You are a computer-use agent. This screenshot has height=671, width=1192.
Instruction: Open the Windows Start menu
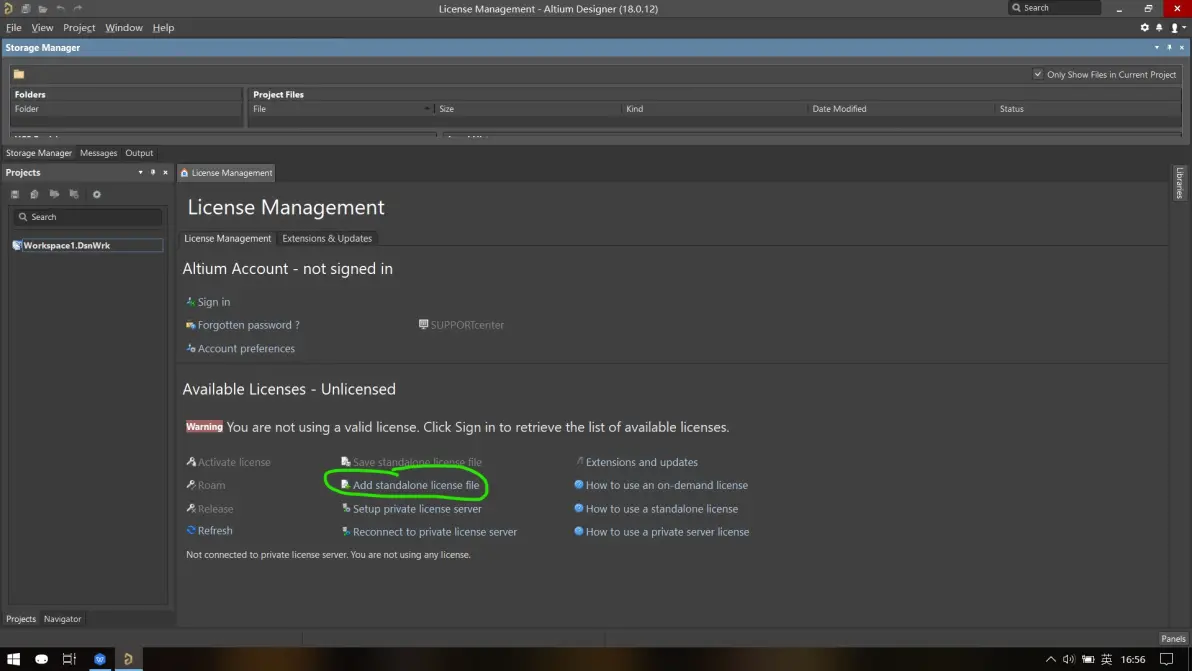point(14,659)
